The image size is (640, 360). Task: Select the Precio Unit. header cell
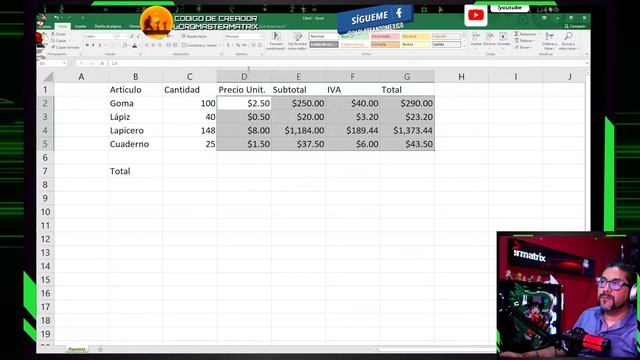click(x=244, y=90)
